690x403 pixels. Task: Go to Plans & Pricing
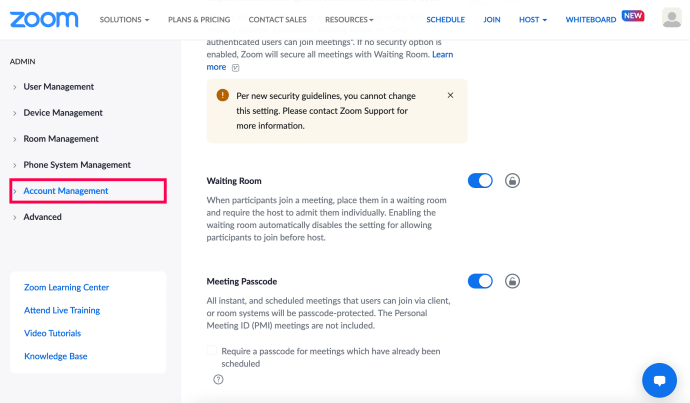(199, 20)
